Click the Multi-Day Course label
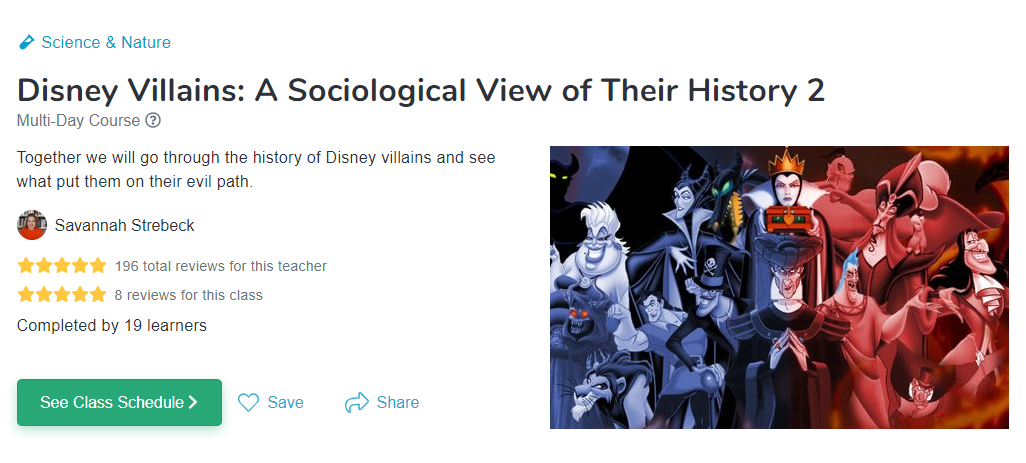 tap(79, 121)
